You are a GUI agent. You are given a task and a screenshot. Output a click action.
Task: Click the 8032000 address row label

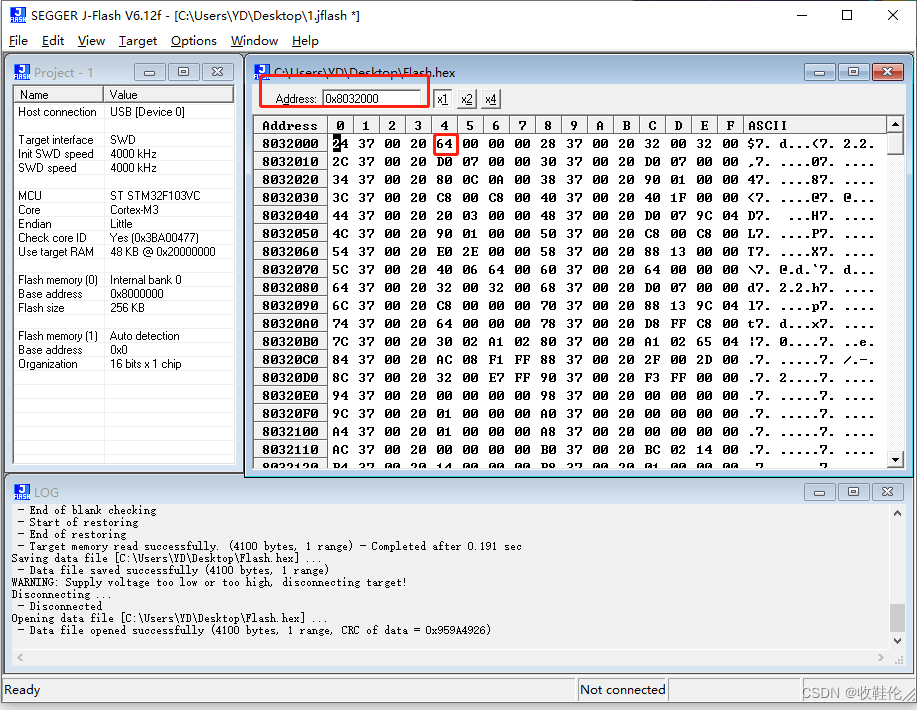pos(289,143)
